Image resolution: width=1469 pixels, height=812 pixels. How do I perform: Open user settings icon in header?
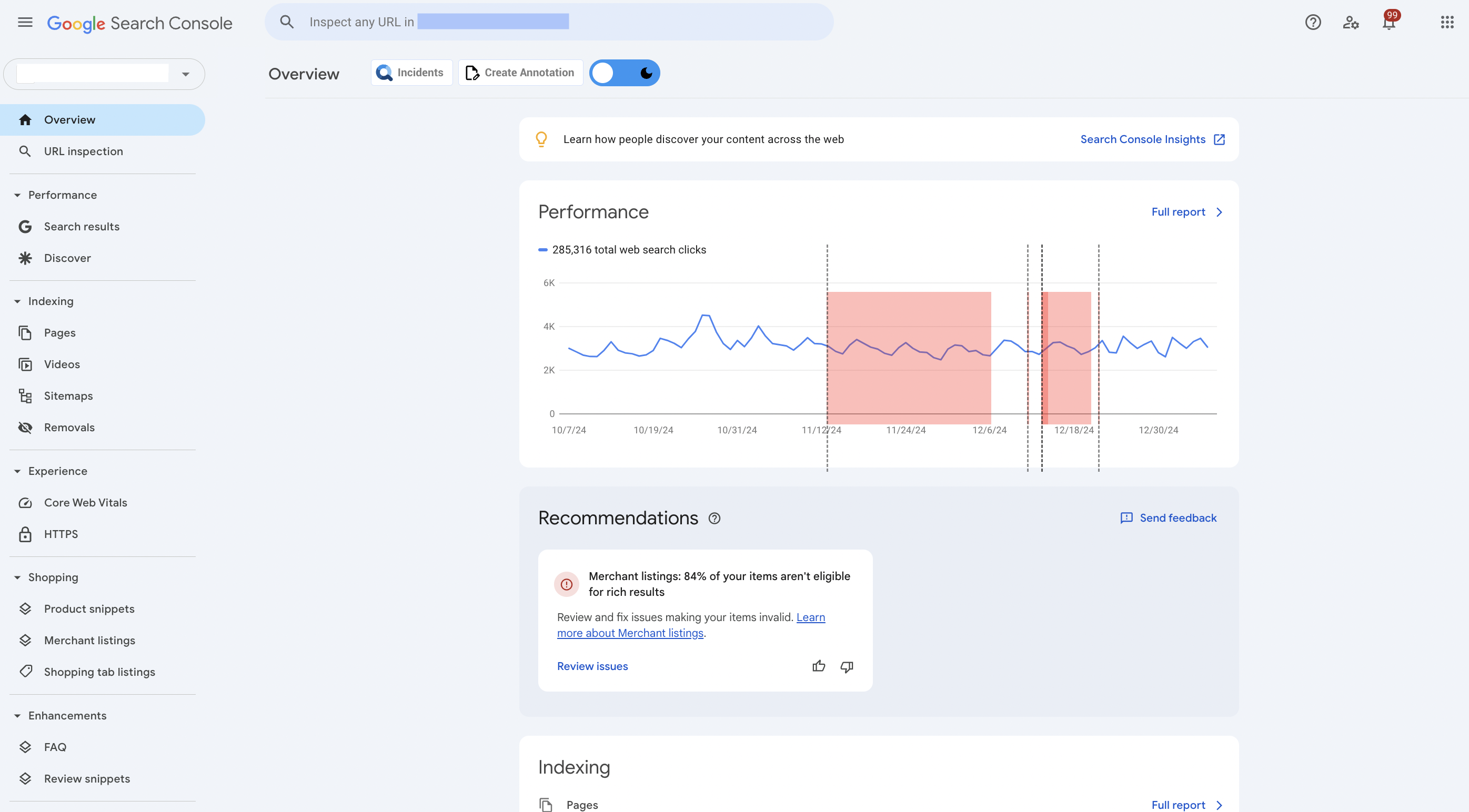point(1351,22)
